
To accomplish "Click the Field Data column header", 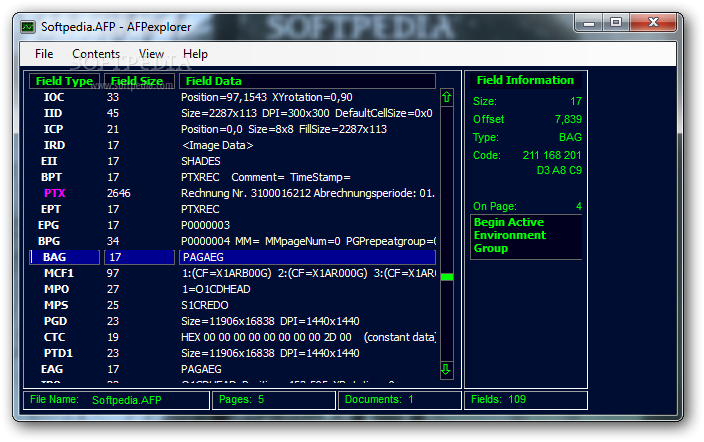I will click(x=308, y=81).
